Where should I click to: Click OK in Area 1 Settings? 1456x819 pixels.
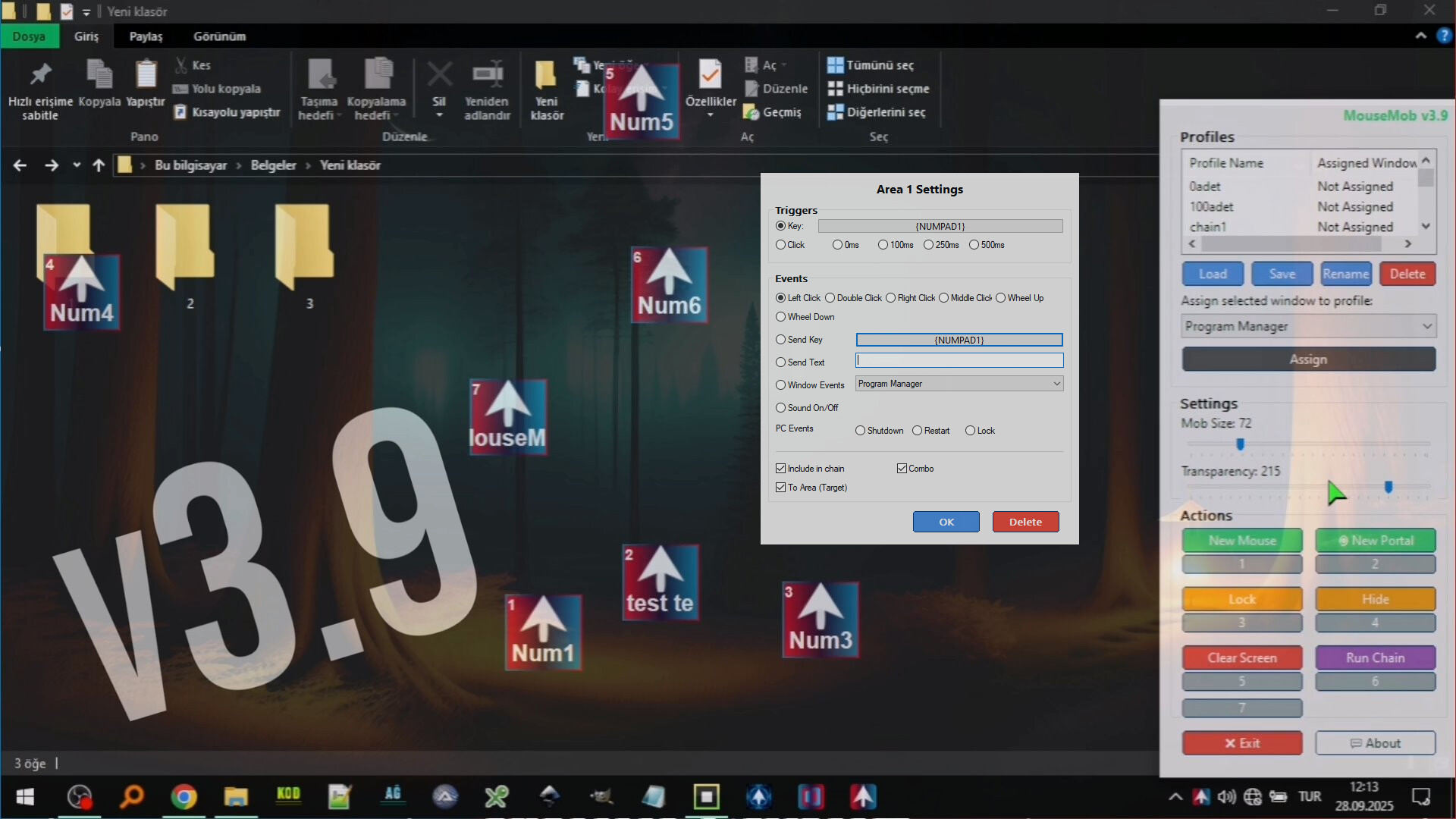point(946,522)
